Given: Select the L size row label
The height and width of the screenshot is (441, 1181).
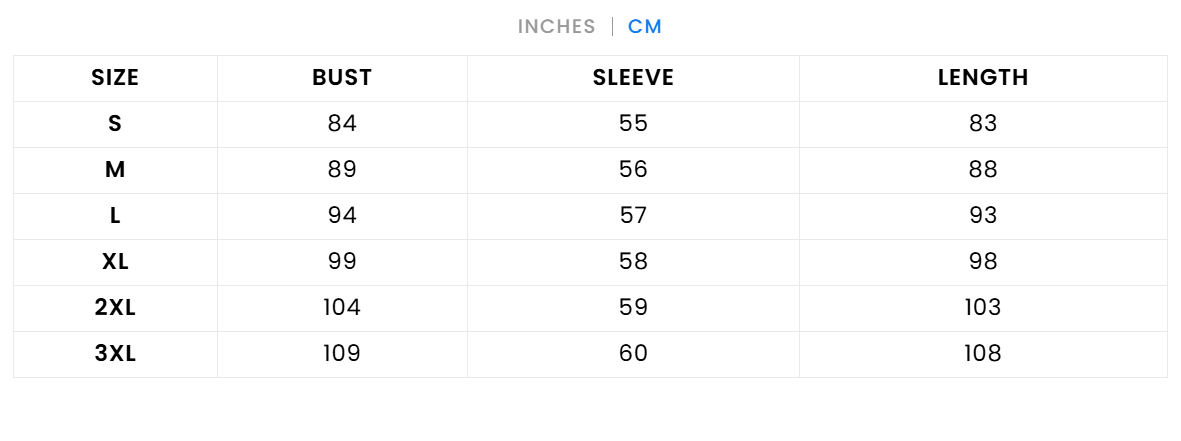Looking at the screenshot, I should click(x=115, y=216).
